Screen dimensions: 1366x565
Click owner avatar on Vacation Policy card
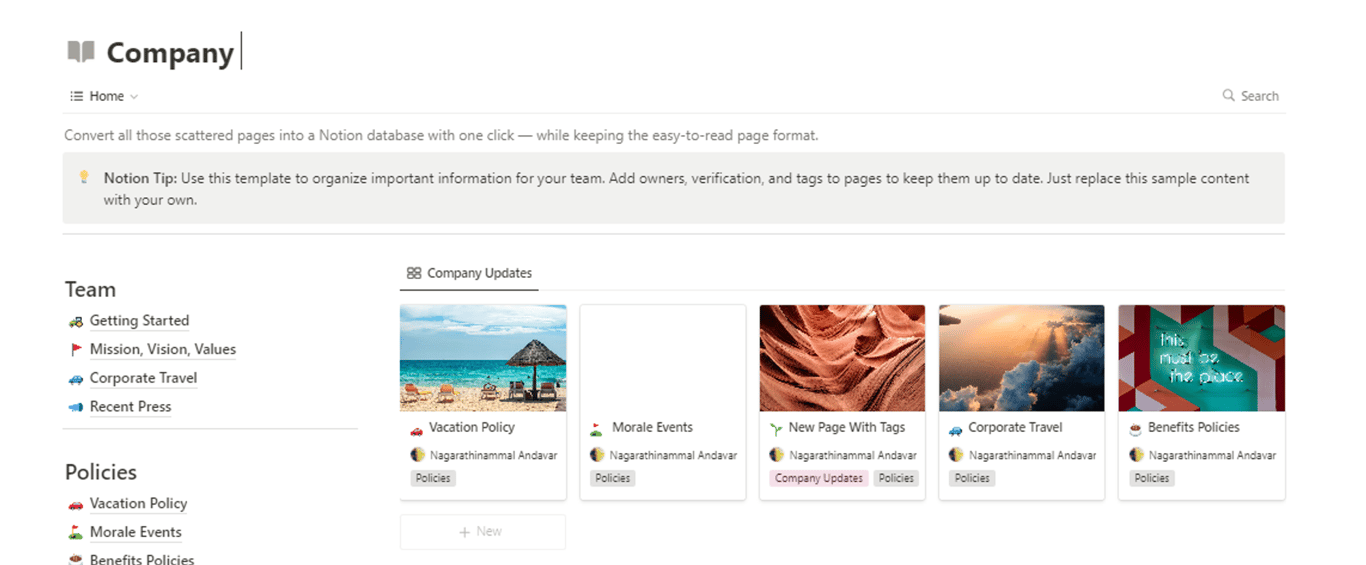coord(417,454)
